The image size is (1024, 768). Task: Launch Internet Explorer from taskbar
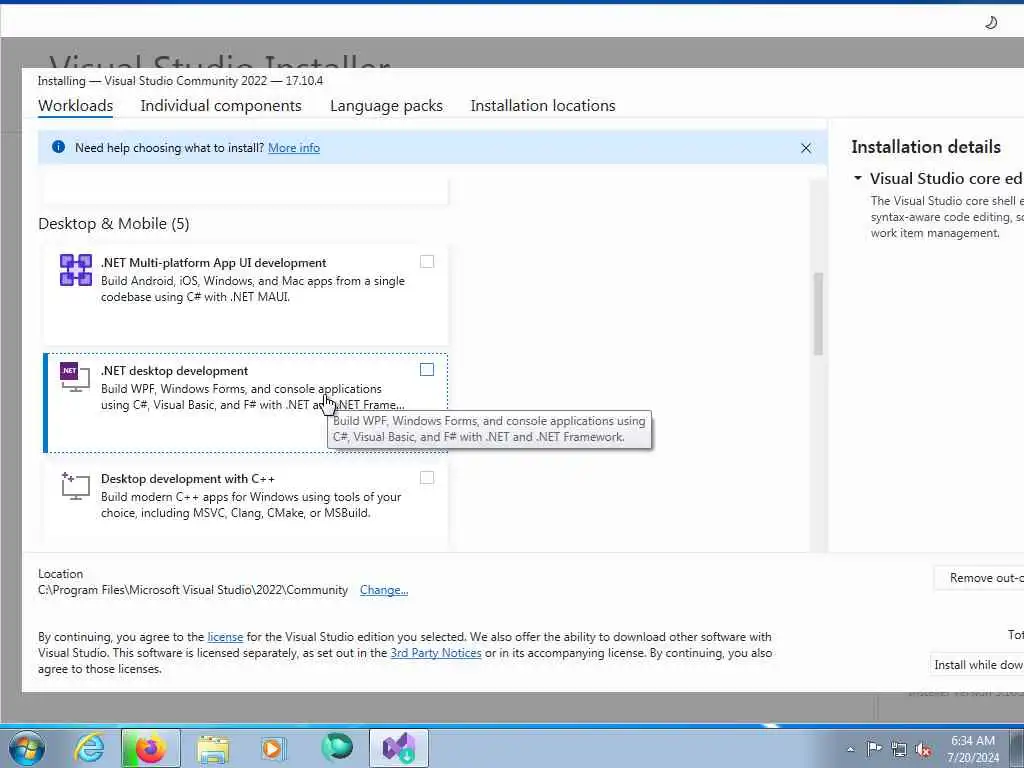[89, 748]
